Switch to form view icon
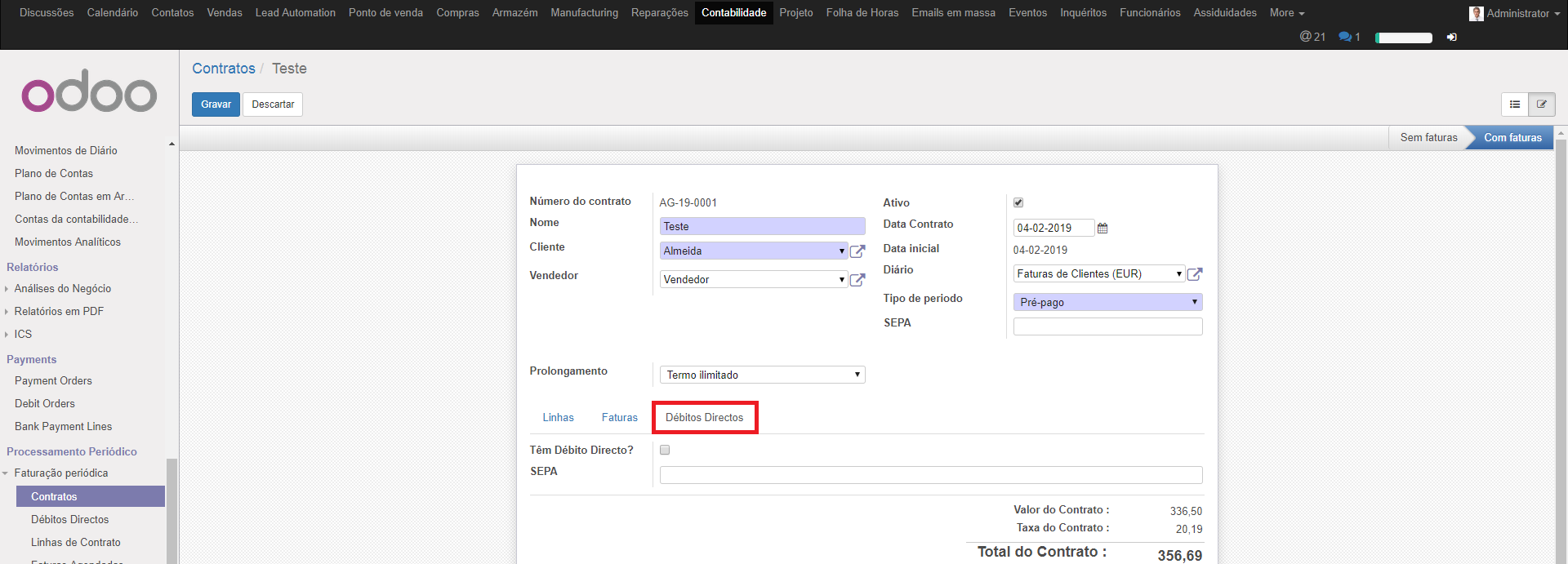Image resolution: width=1568 pixels, height=564 pixels. pyautogui.click(x=1541, y=104)
